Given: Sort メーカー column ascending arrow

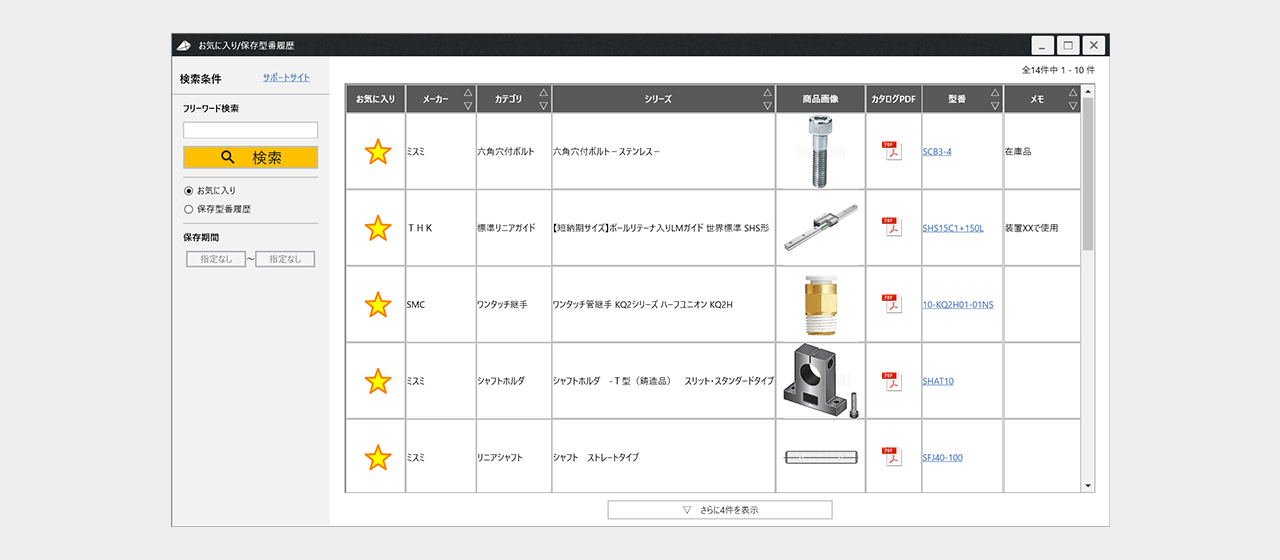Looking at the screenshot, I should click(x=467, y=92).
